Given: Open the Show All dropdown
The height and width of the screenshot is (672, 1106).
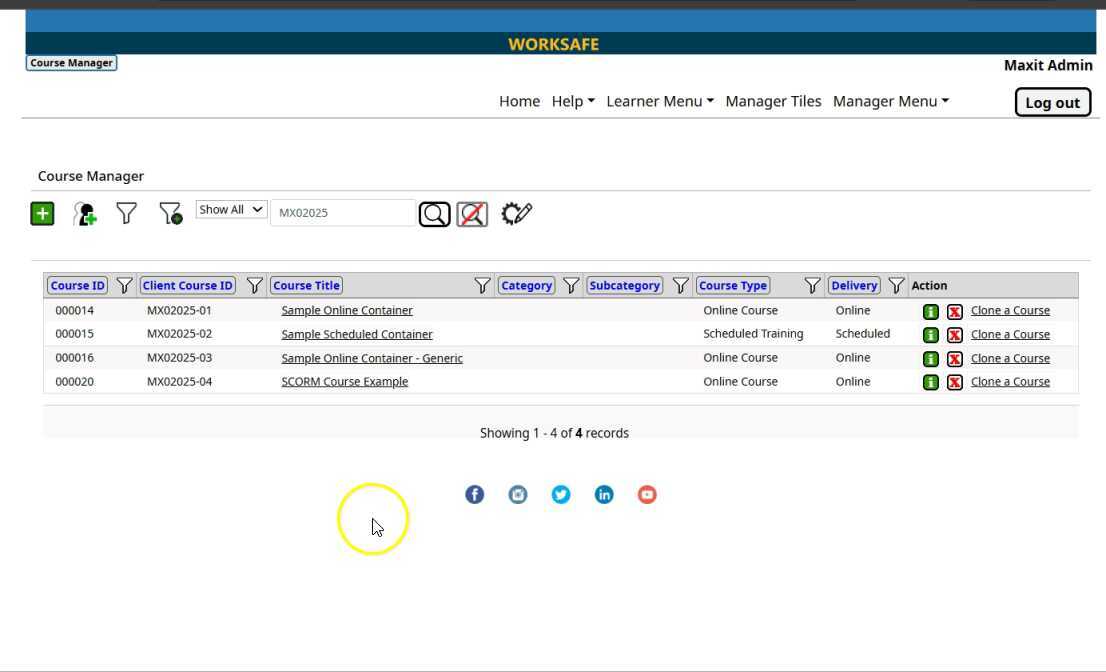Looking at the screenshot, I should [231, 210].
